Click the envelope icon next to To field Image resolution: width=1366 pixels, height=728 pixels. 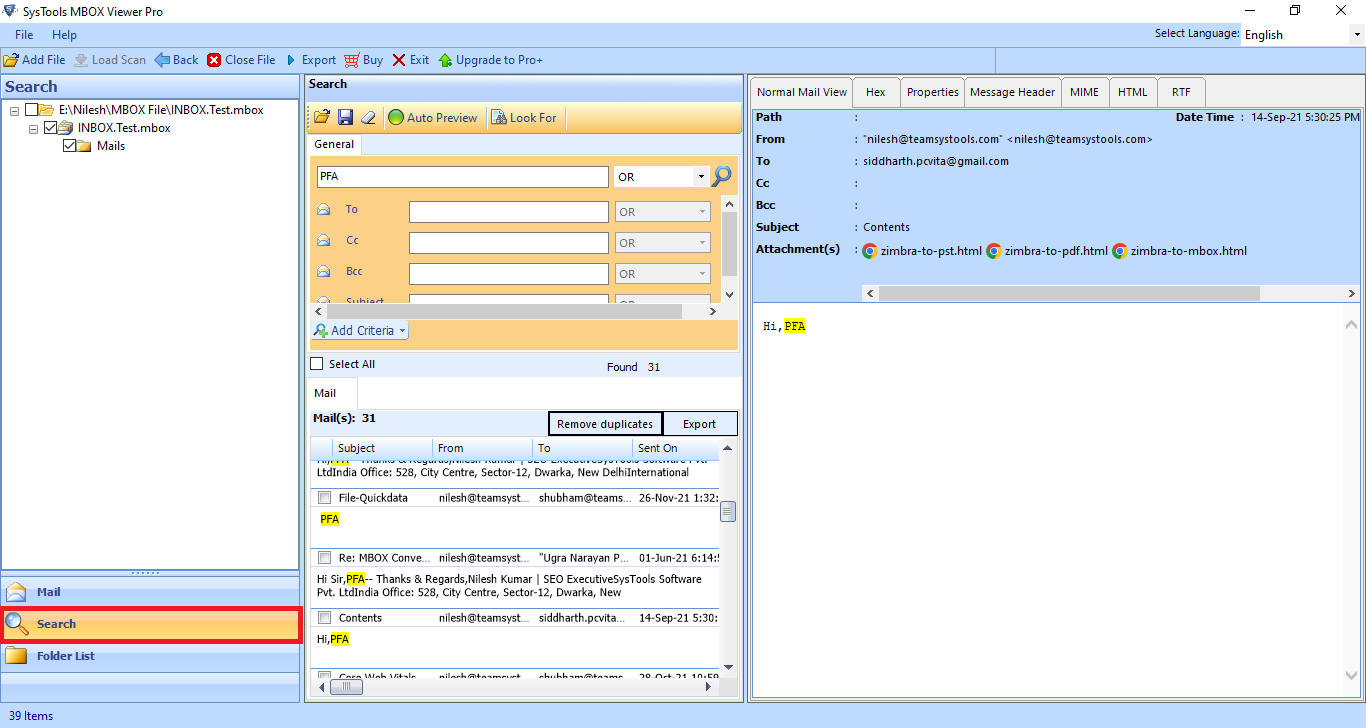click(324, 210)
